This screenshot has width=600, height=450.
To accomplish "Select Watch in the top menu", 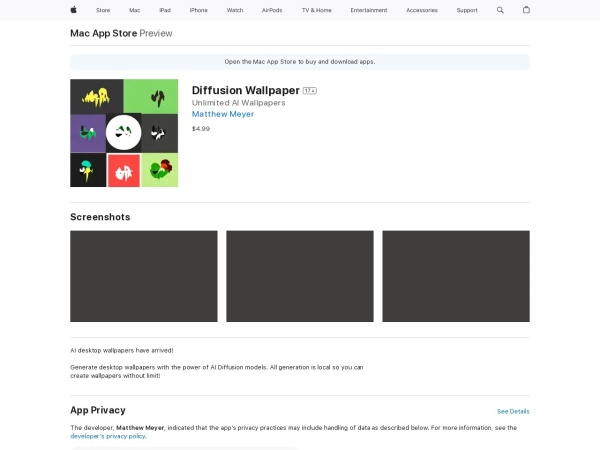I will point(235,10).
